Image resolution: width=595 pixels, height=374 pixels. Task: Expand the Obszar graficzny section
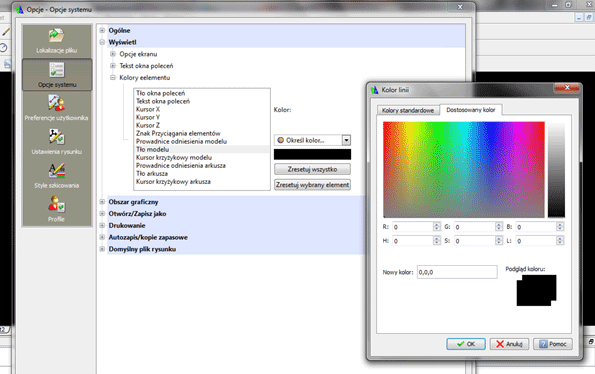(x=102, y=202)
